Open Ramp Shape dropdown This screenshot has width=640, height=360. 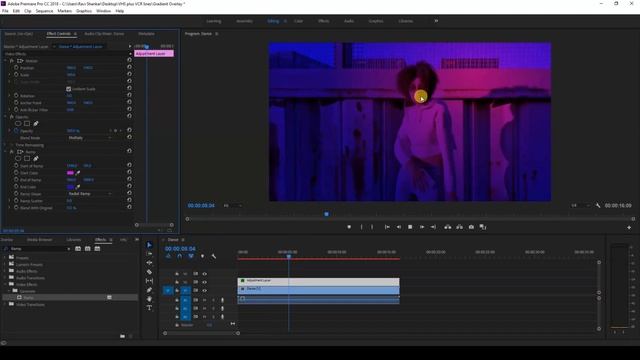90,194
